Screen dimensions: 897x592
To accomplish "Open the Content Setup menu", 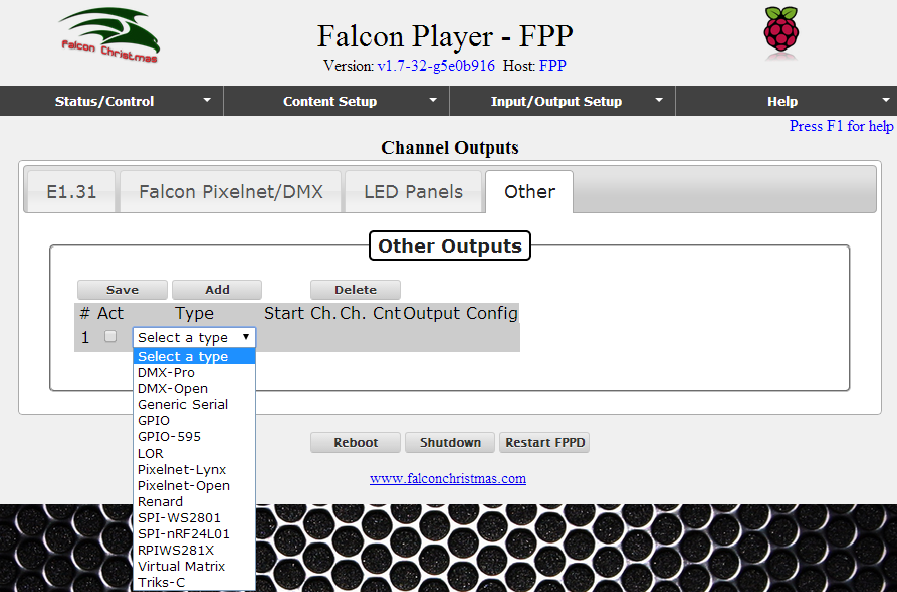I will pos(336,101).
